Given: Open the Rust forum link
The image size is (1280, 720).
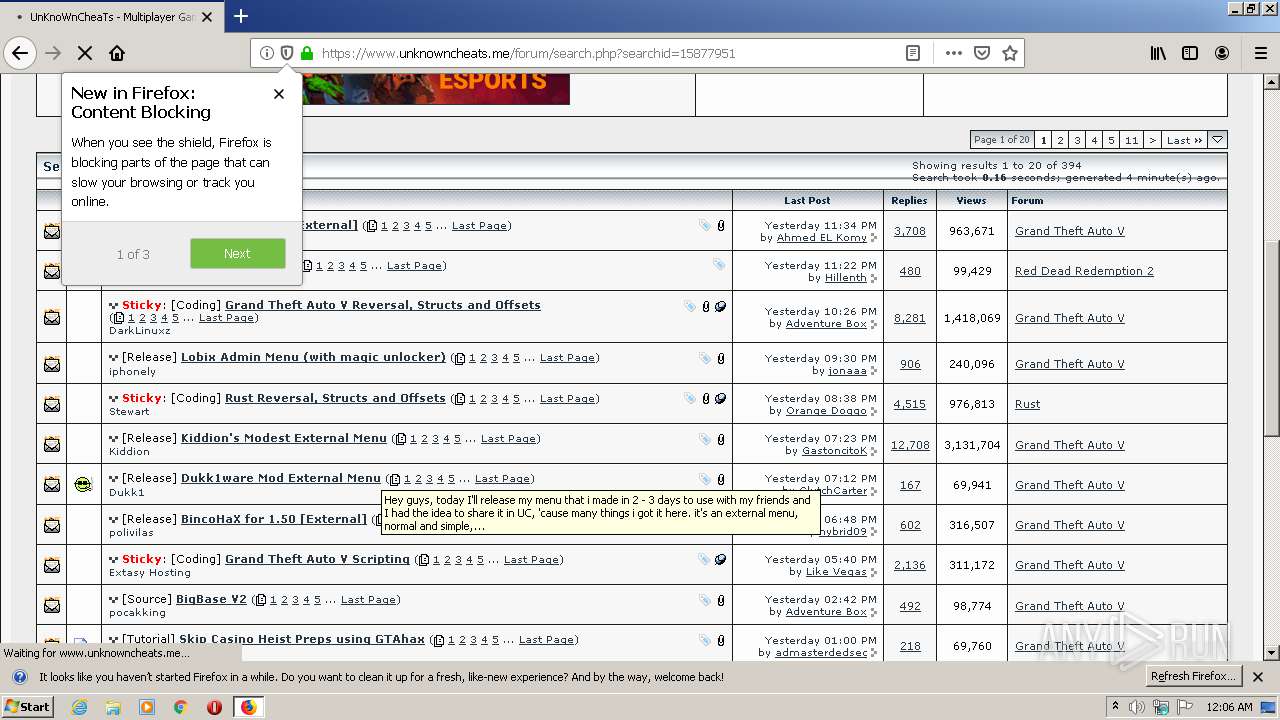Looking at the screenshot, I should point(1027,404).
